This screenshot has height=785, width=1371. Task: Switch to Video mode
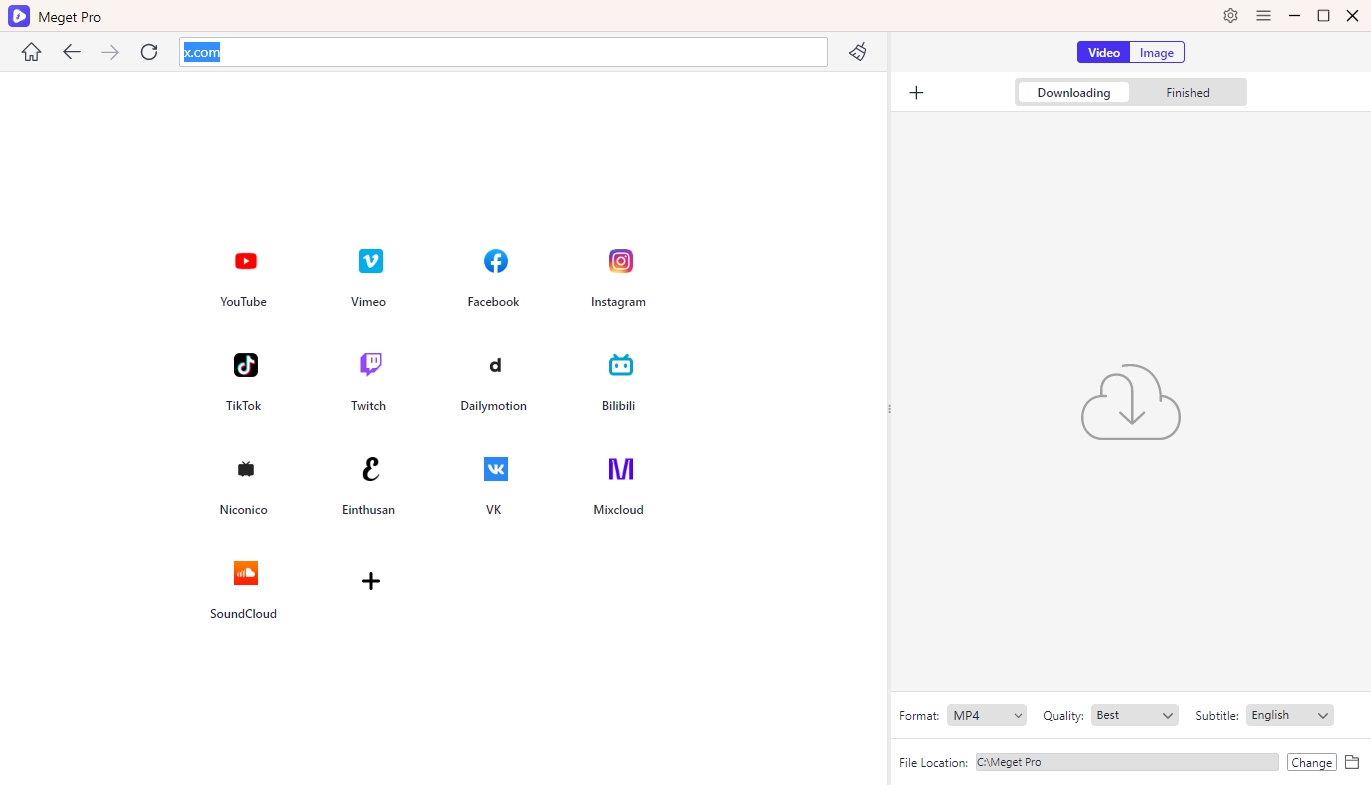(x=1104, y=53)
